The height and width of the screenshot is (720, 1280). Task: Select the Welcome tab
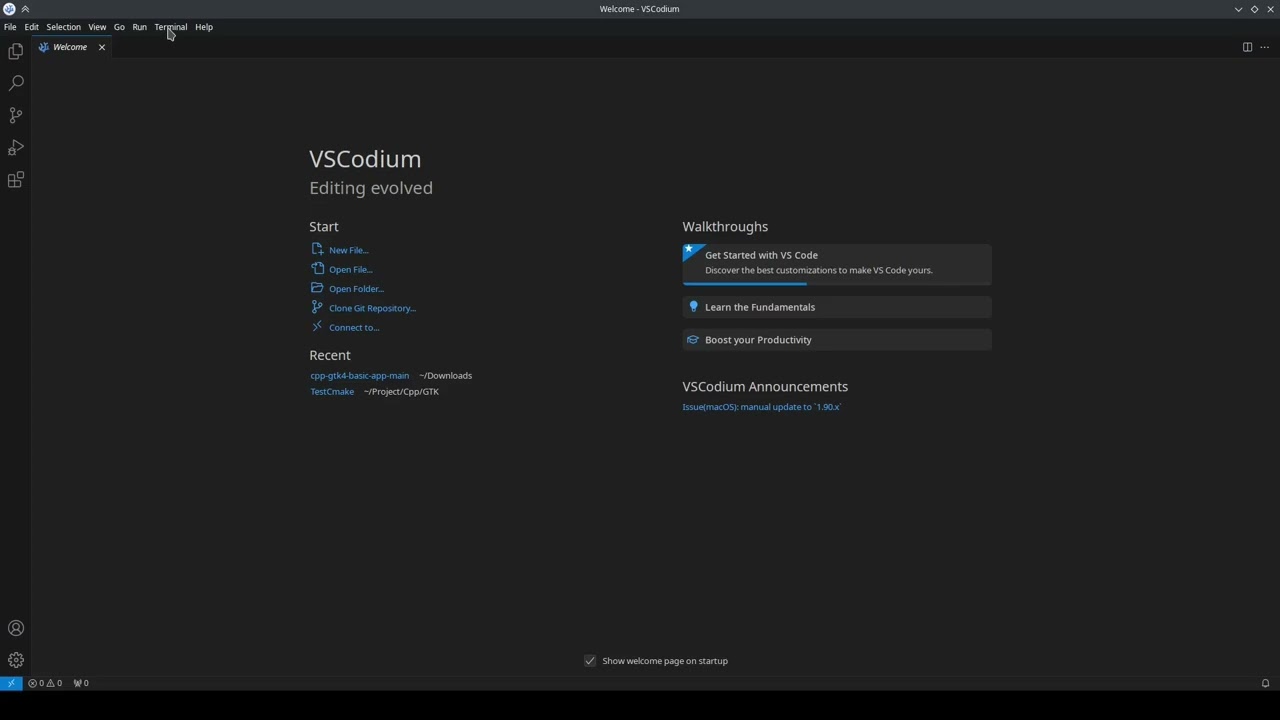click(x=70, y=47)
